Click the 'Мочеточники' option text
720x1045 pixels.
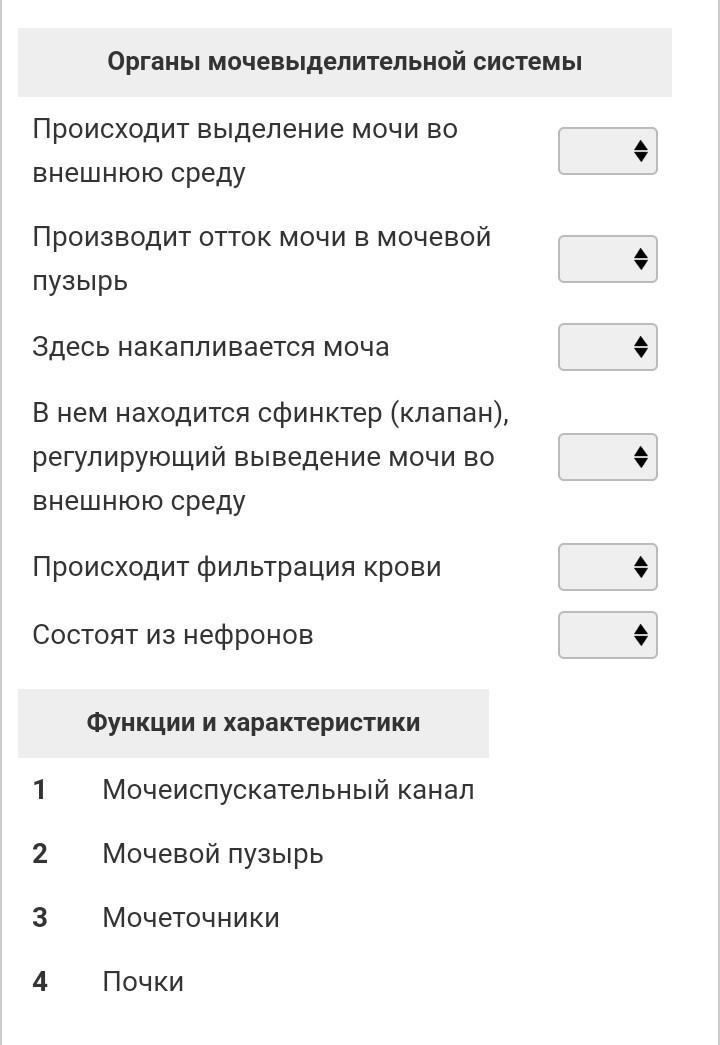(191, 918)
